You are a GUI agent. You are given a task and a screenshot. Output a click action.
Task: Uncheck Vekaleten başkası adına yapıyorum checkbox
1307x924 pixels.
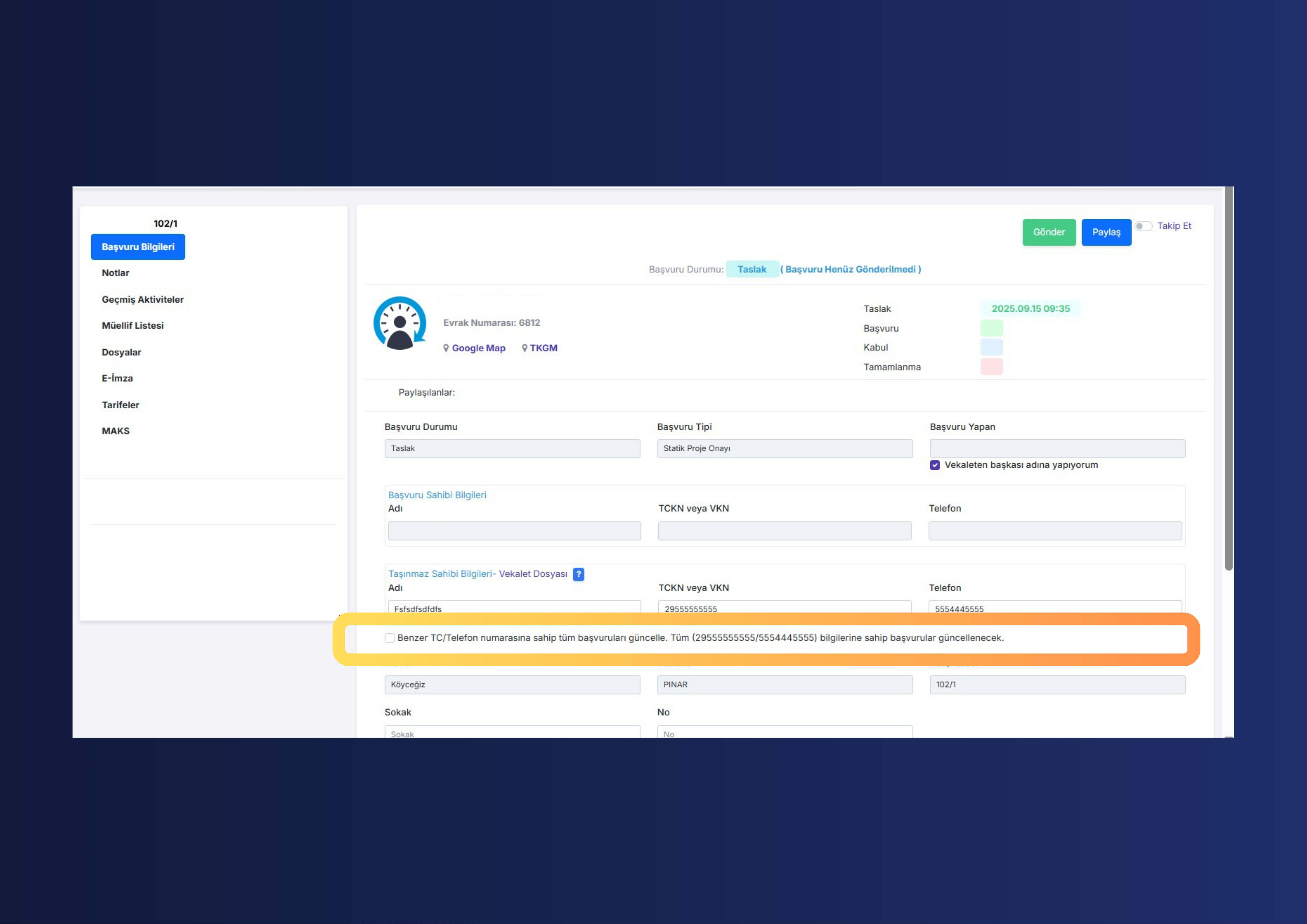click(935, 465)
